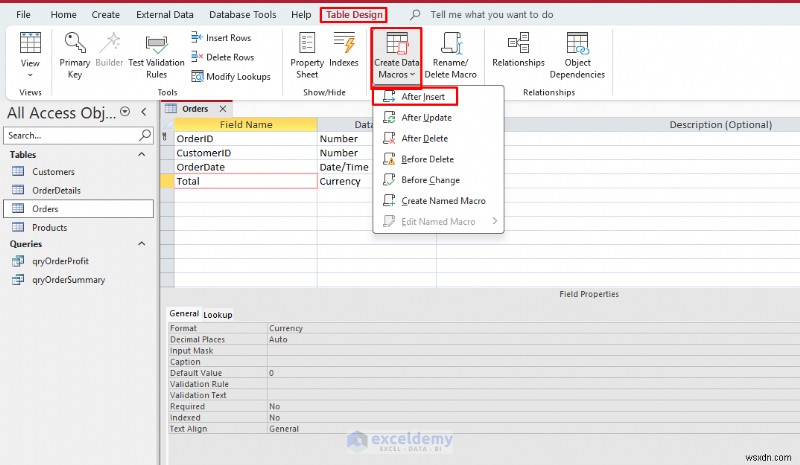Viewport: 800px width, 465px height.
Task: Open Rename/Delete Macro dialog
Action: point(451,55)
